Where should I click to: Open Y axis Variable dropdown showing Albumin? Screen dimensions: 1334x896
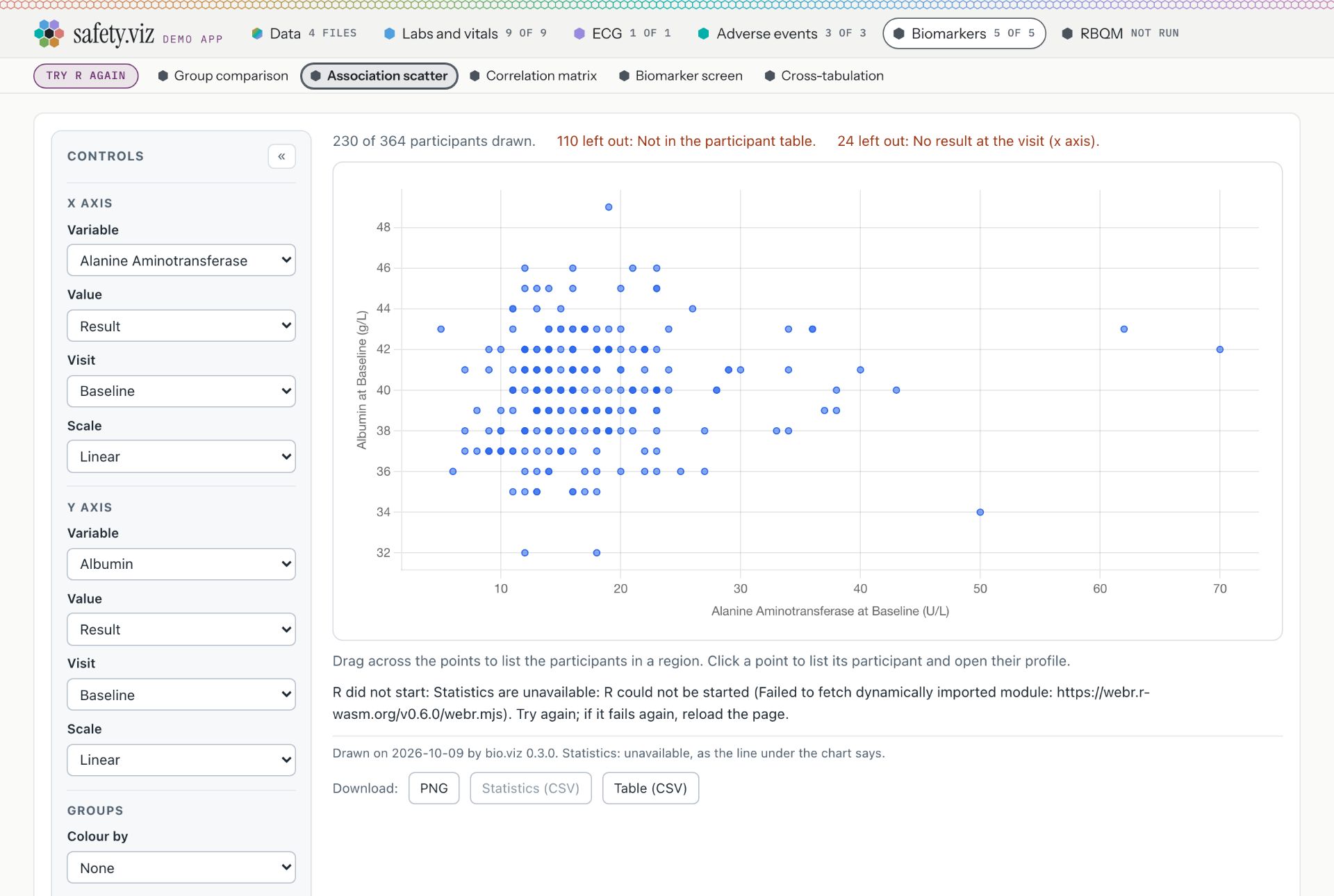pyautogui.click(x=181, y=564)
